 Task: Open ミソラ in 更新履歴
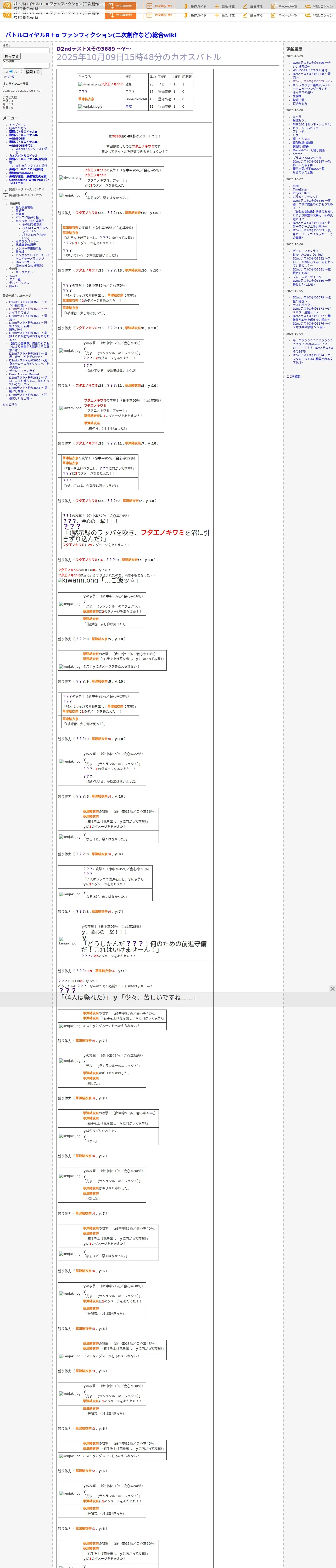click(297, 117)
